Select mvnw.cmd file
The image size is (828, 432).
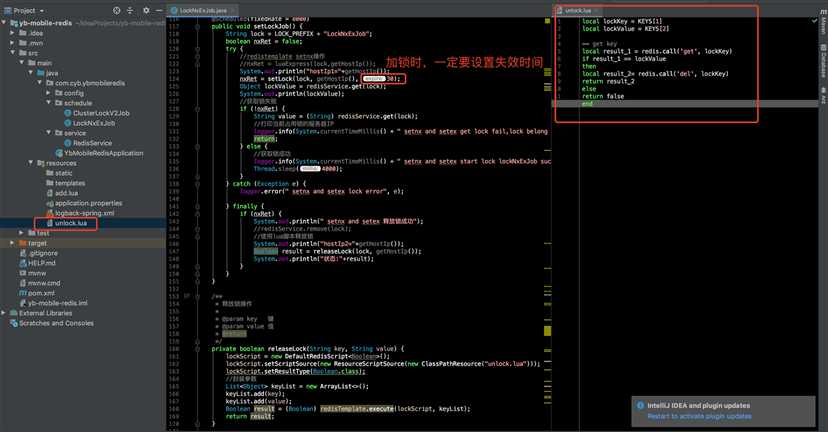[44, 283]
